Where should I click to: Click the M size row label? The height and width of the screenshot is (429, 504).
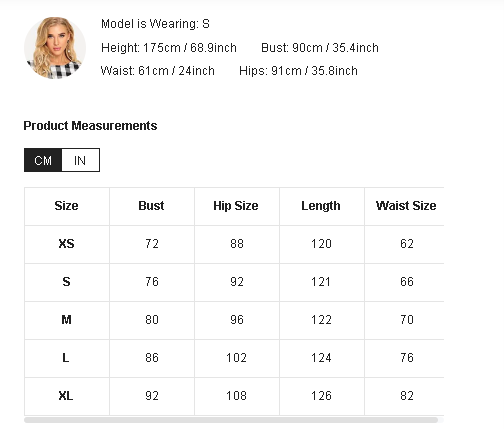(66, 320)
